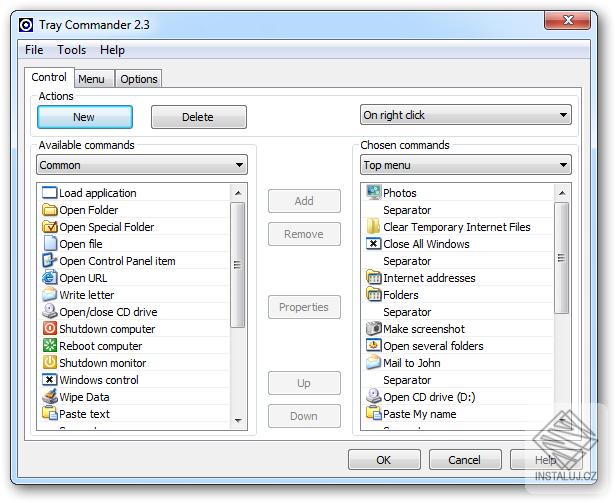Viewport: 616px width, 503px height.
Task: Click the Mail to John icon
Action: pyautogui.click(x=374, y=362)
